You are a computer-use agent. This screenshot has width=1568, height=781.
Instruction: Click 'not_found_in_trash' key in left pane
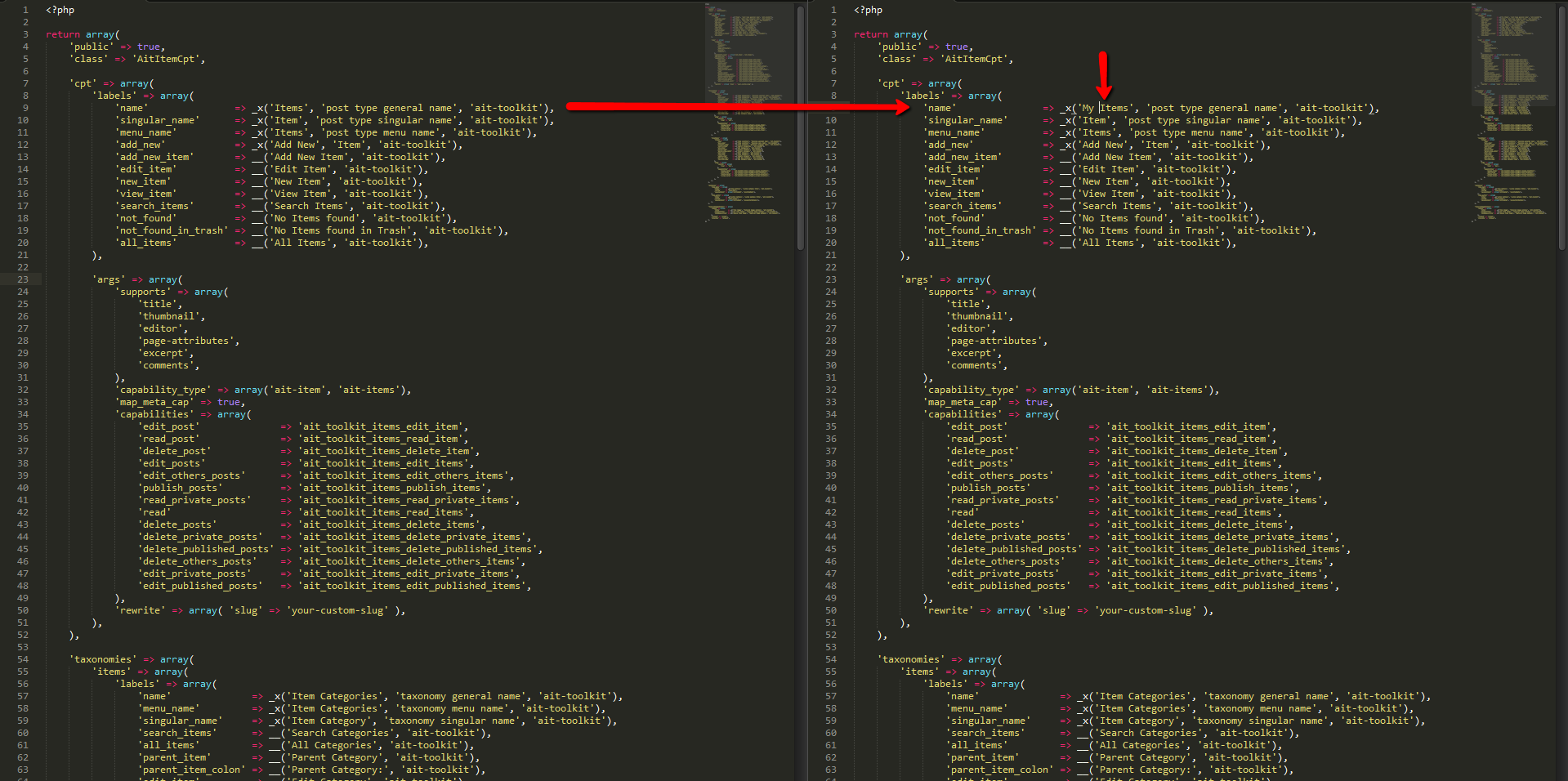[x=172, y=230]
